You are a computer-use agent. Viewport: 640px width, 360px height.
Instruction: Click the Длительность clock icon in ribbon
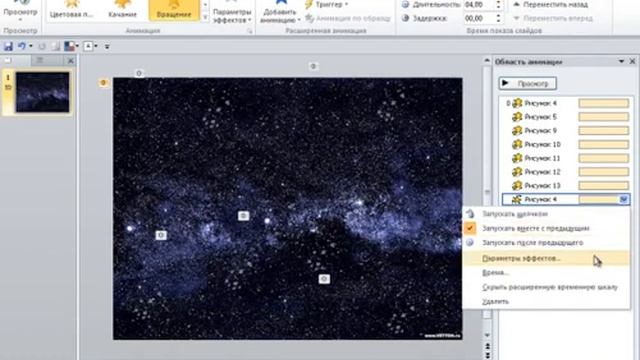pos(405,4)
